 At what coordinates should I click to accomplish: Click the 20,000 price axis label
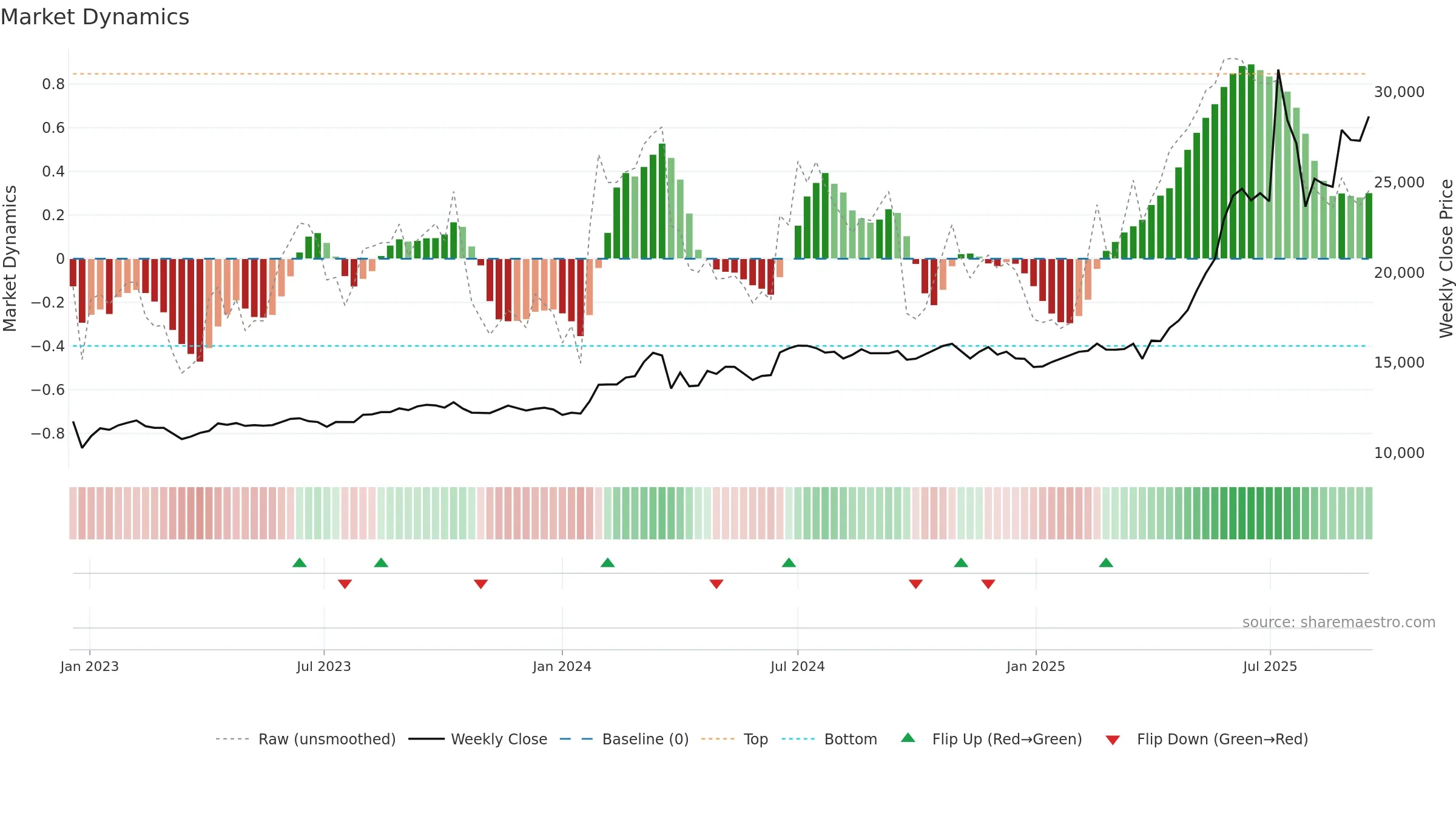click(x=1400, y=273)
